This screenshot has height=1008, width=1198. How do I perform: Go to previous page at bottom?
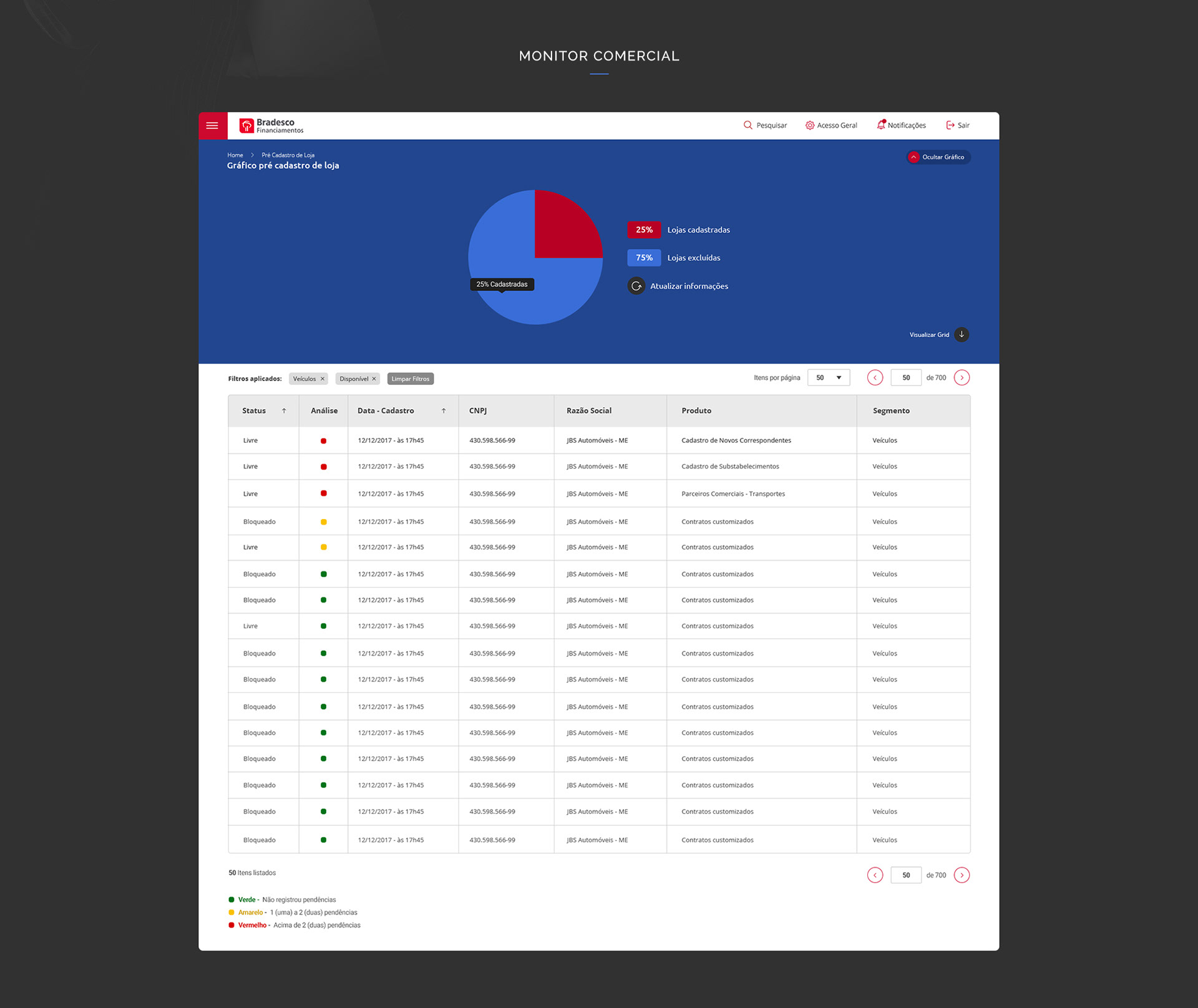[x=875, y=875]
